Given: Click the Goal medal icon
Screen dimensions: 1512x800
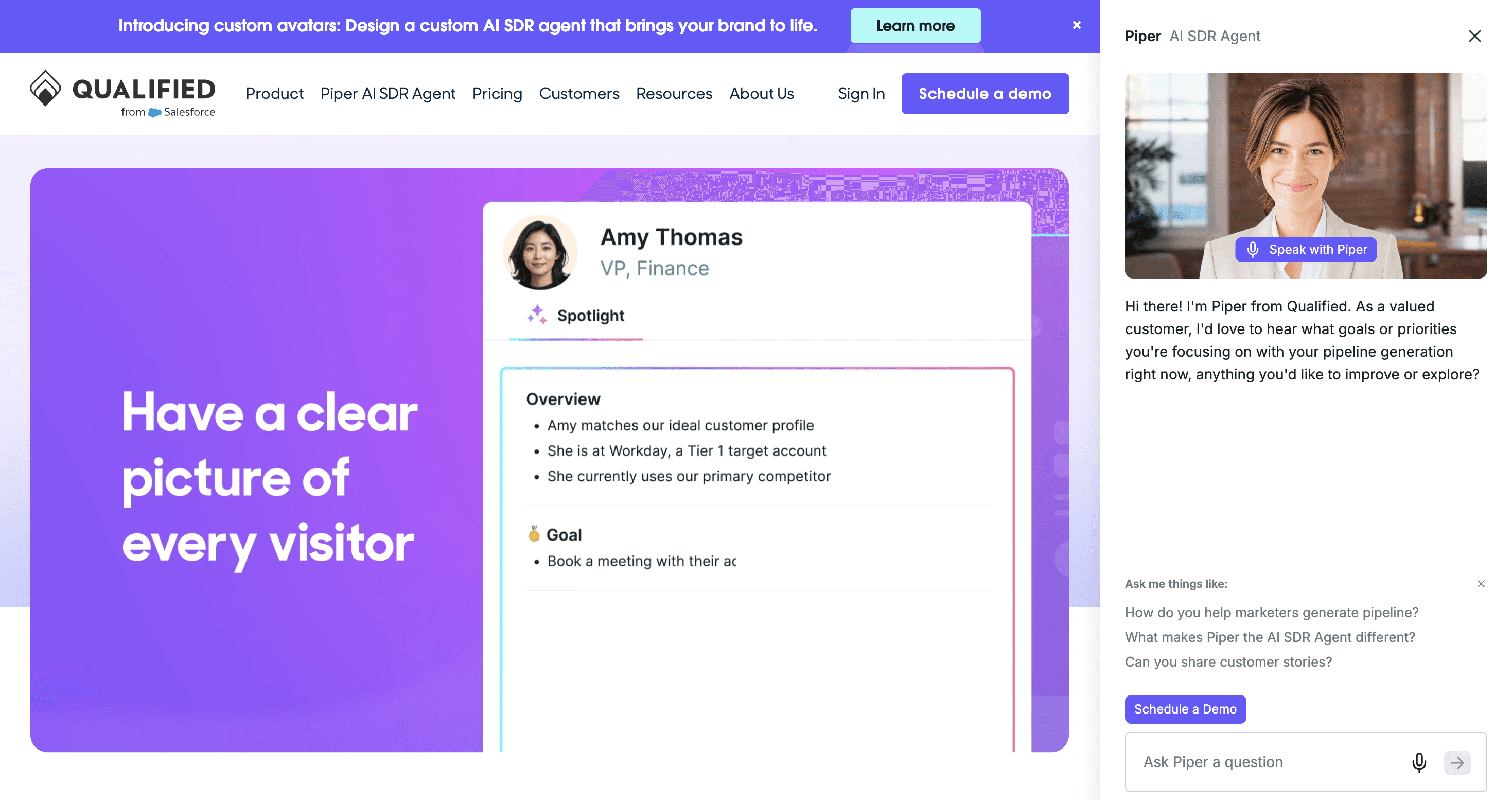Looking at the screenshot, I should [534, 533].
